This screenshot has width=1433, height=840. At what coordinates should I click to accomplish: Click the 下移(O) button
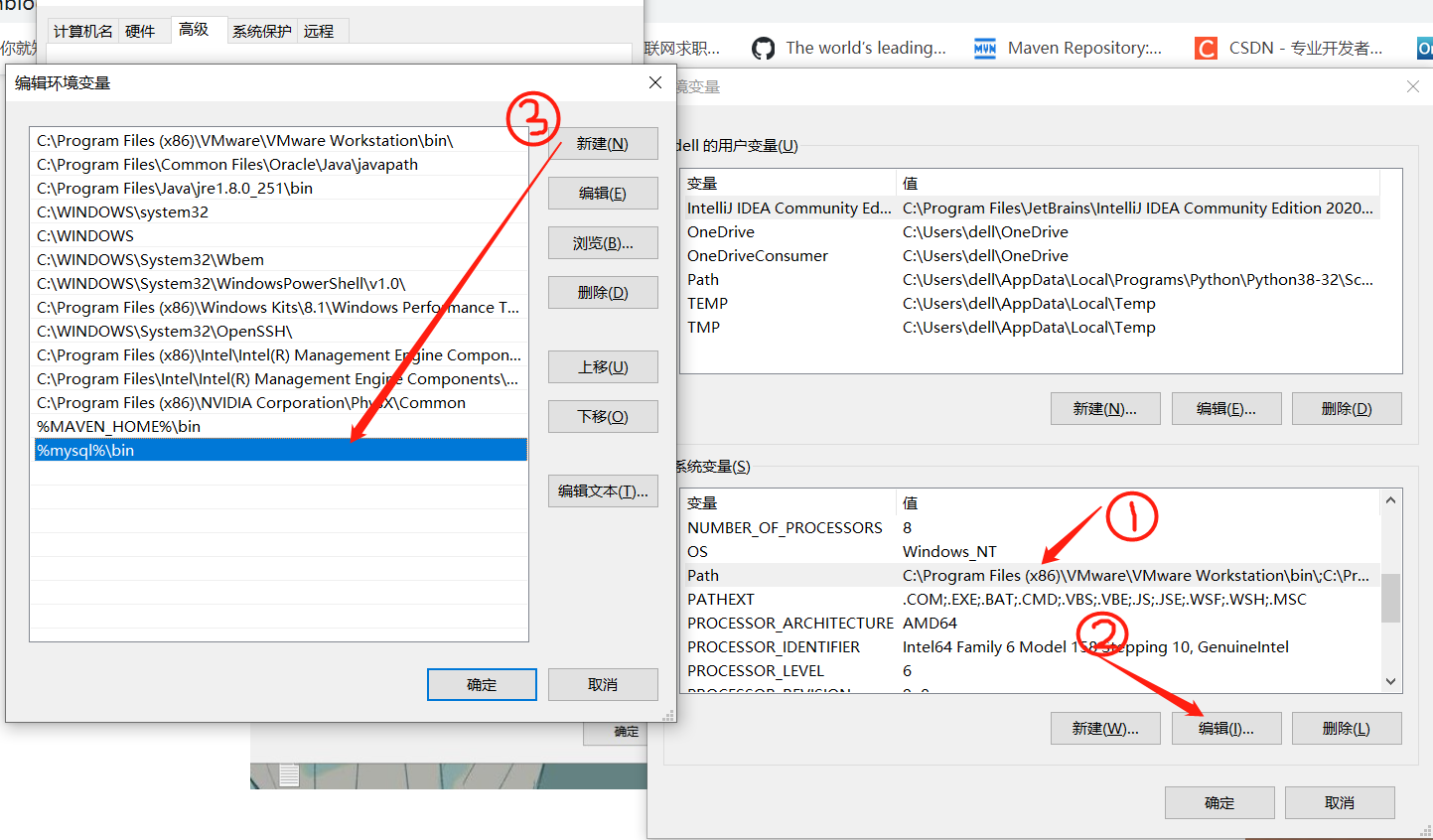click(603, 417)
